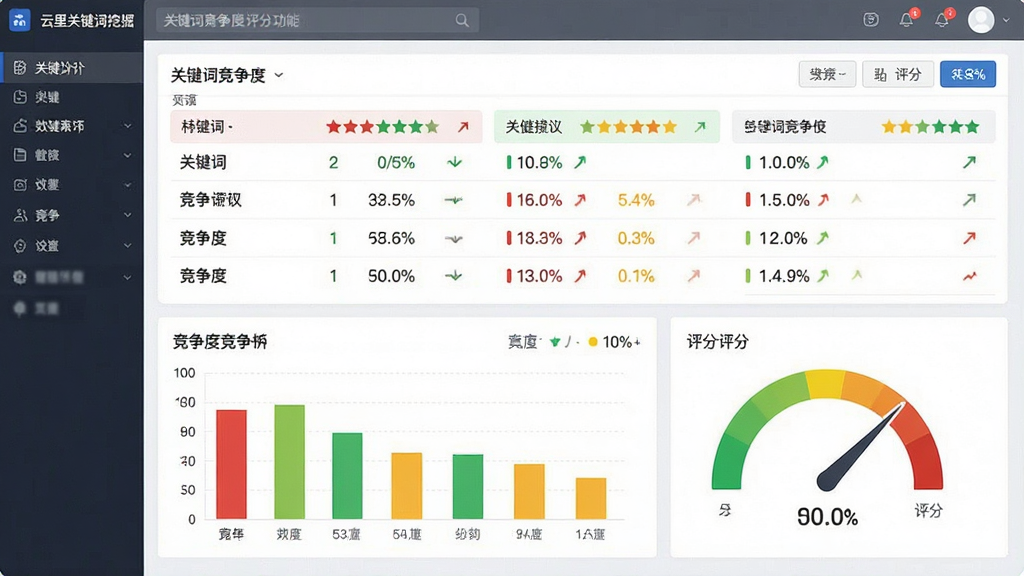Click the green legend marker in chart header
1024x576 pixels.
coord(555,342)
